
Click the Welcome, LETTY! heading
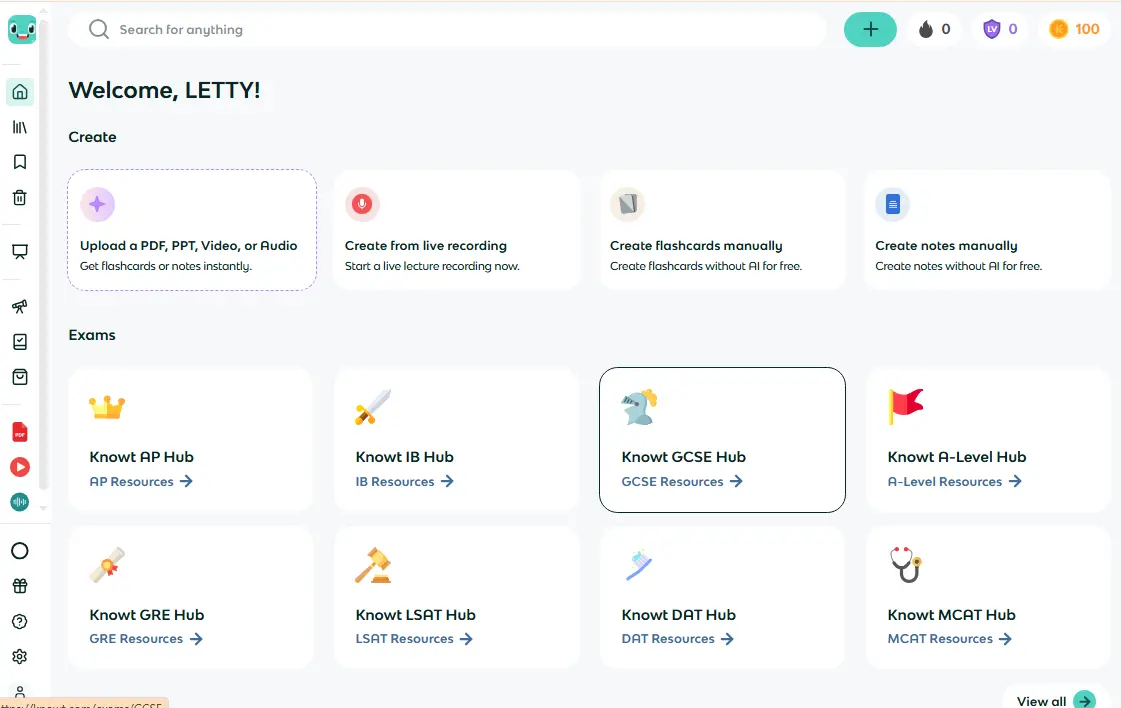click(164, 90)
